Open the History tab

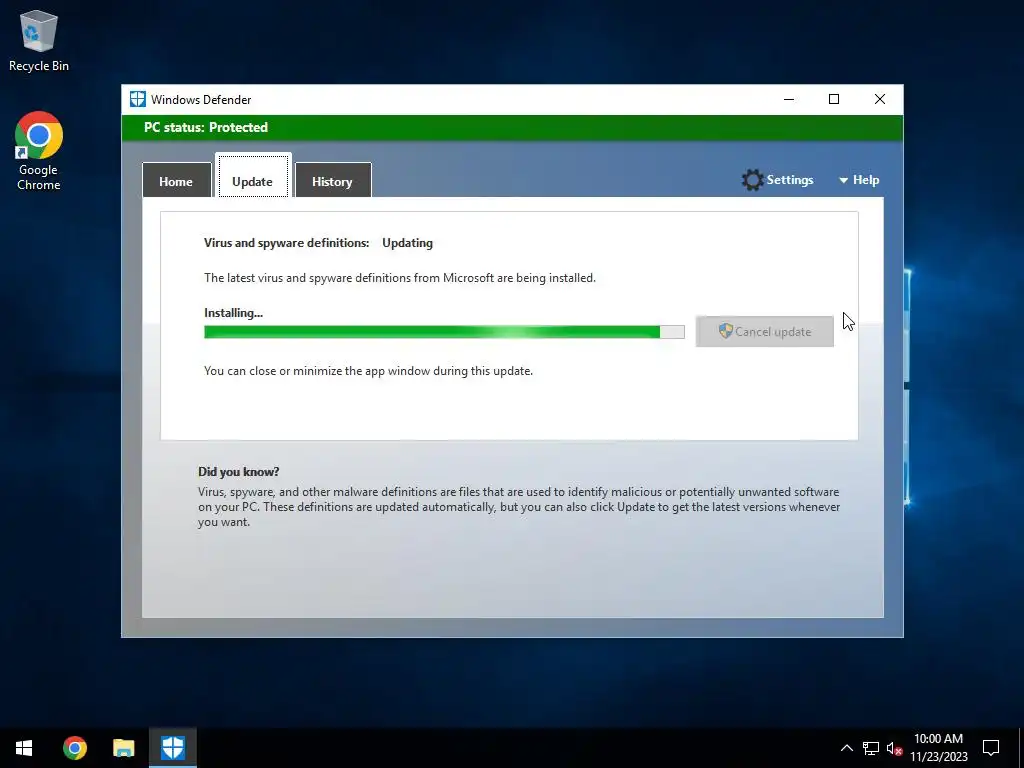coord(332,180)
